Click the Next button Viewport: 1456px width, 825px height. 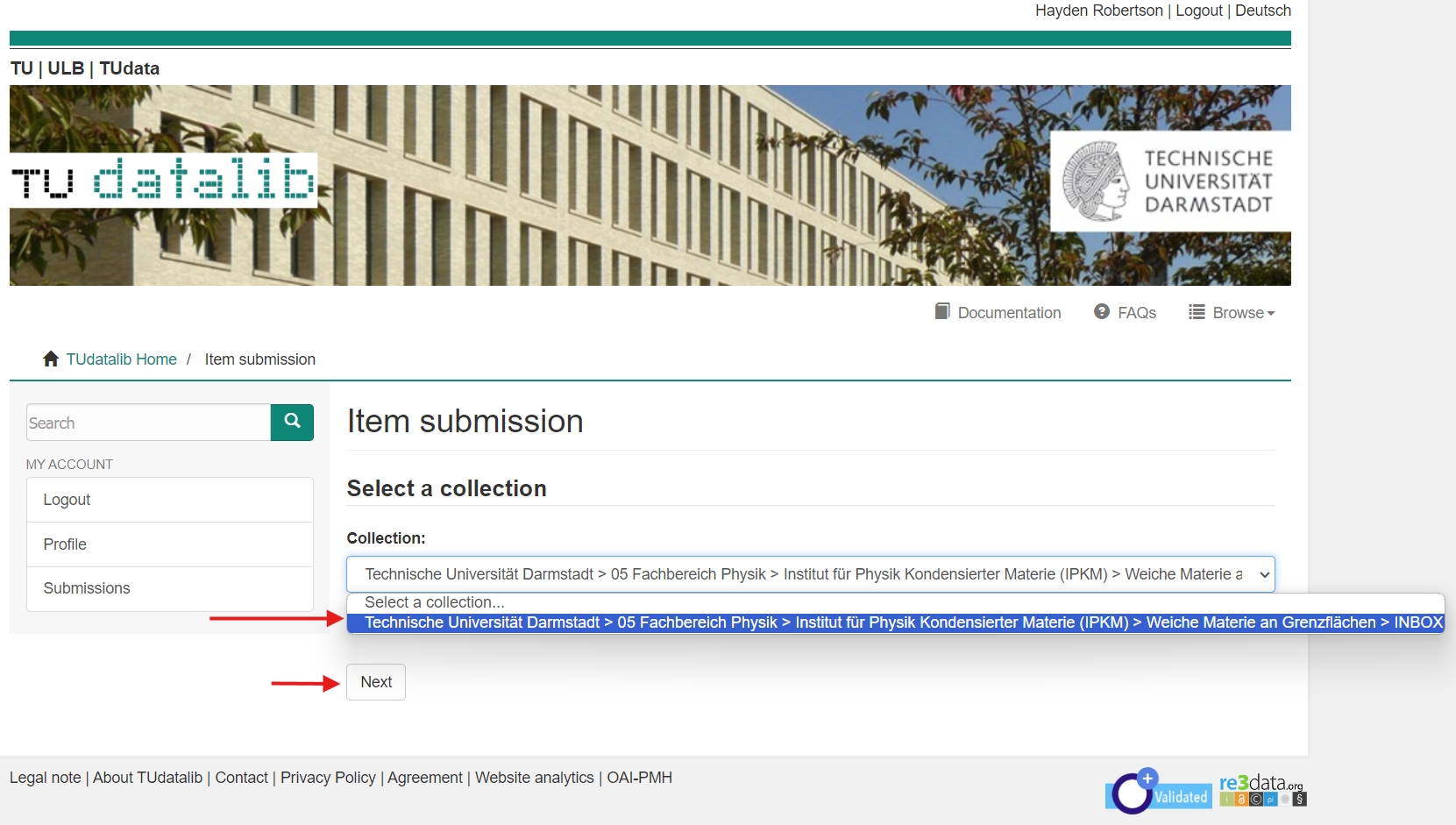click(x=376, y=682)
